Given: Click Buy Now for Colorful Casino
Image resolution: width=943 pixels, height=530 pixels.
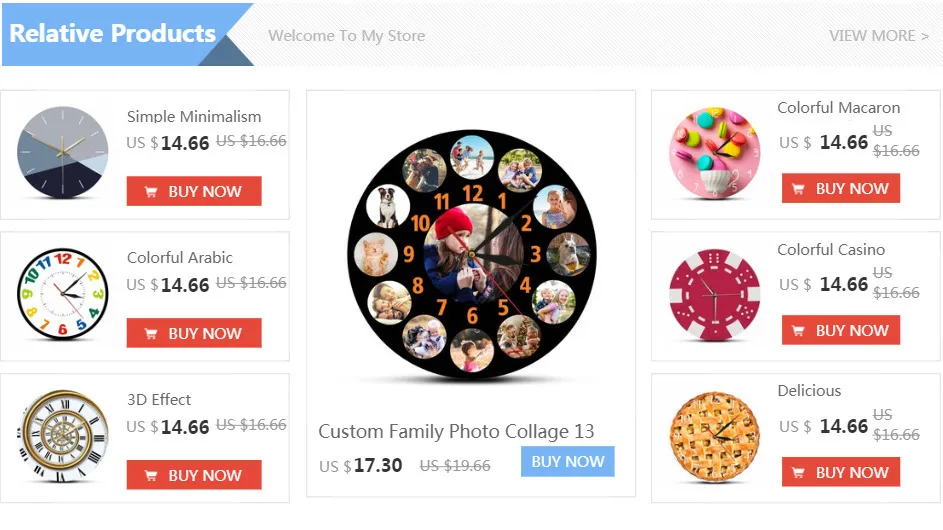Looking at the screenshot, I should 841,330.
